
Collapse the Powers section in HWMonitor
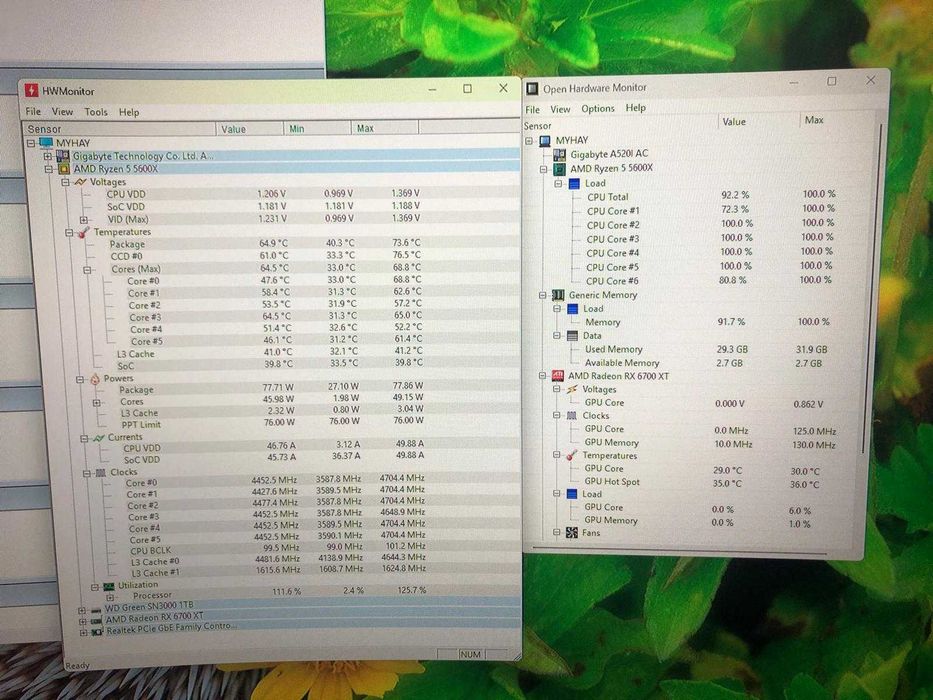click(80, 379)
